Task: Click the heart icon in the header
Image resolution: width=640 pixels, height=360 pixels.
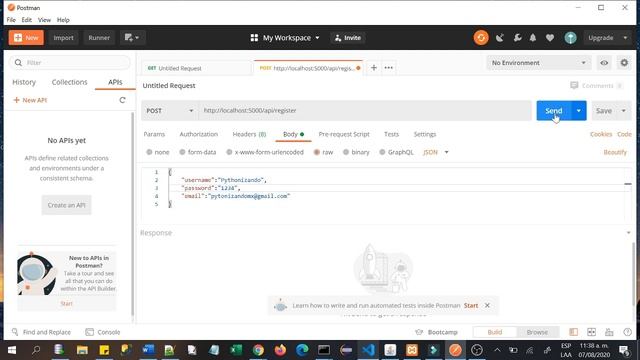Action: 550,38
